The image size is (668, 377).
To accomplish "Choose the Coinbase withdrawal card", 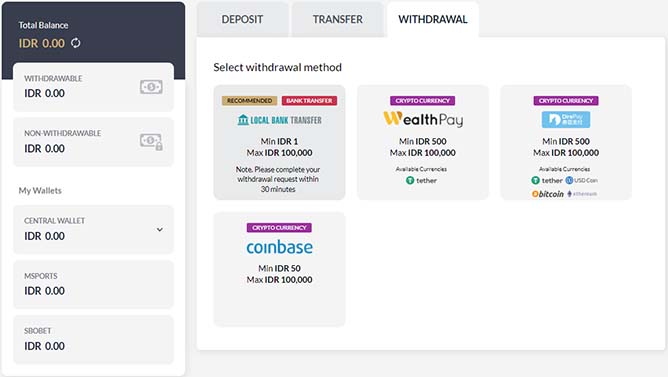I will tap(279, 269).
